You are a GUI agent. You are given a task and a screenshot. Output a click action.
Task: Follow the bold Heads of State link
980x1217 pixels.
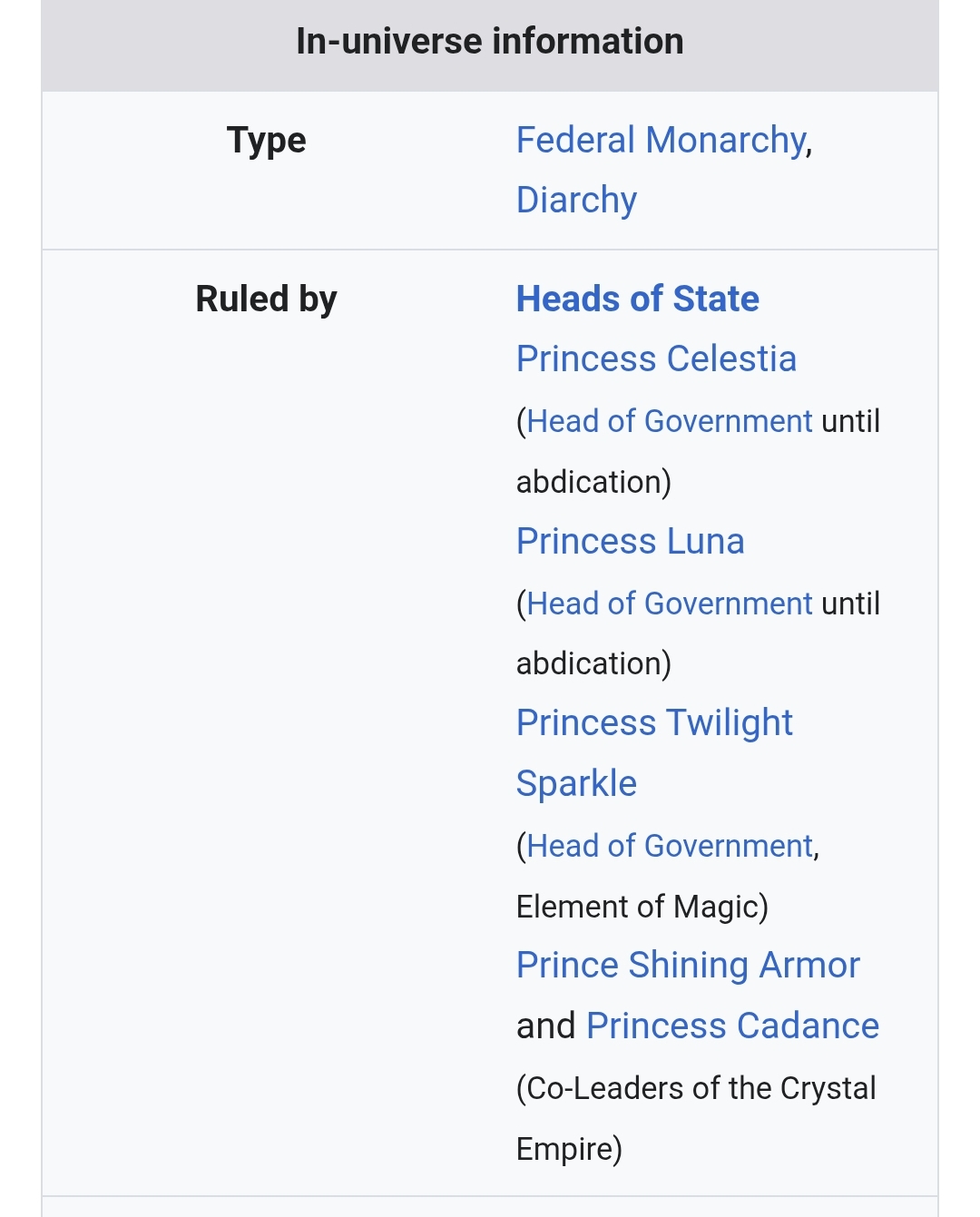(x=637, y=299)
